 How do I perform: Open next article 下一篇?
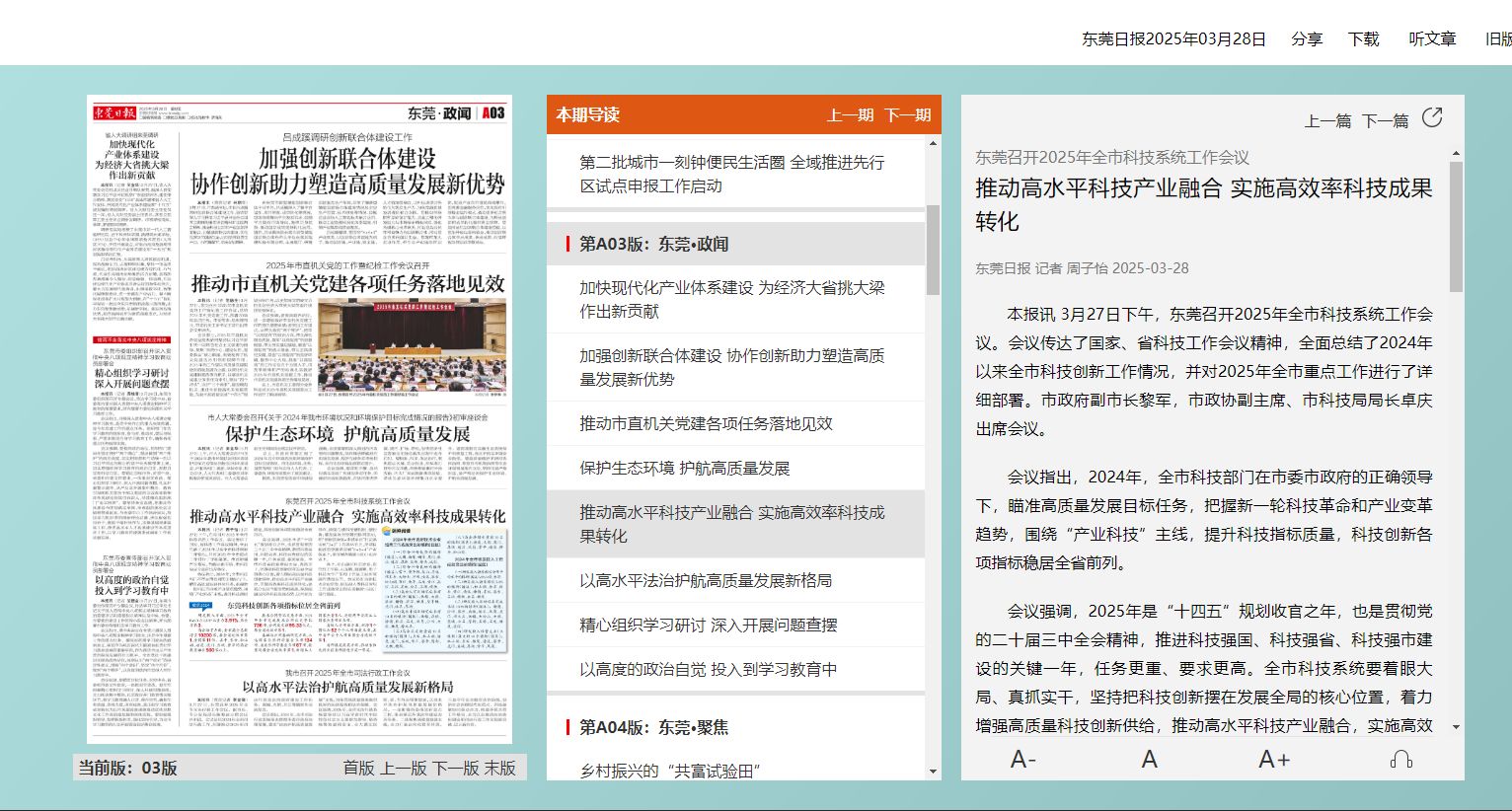pos(1385,121)
